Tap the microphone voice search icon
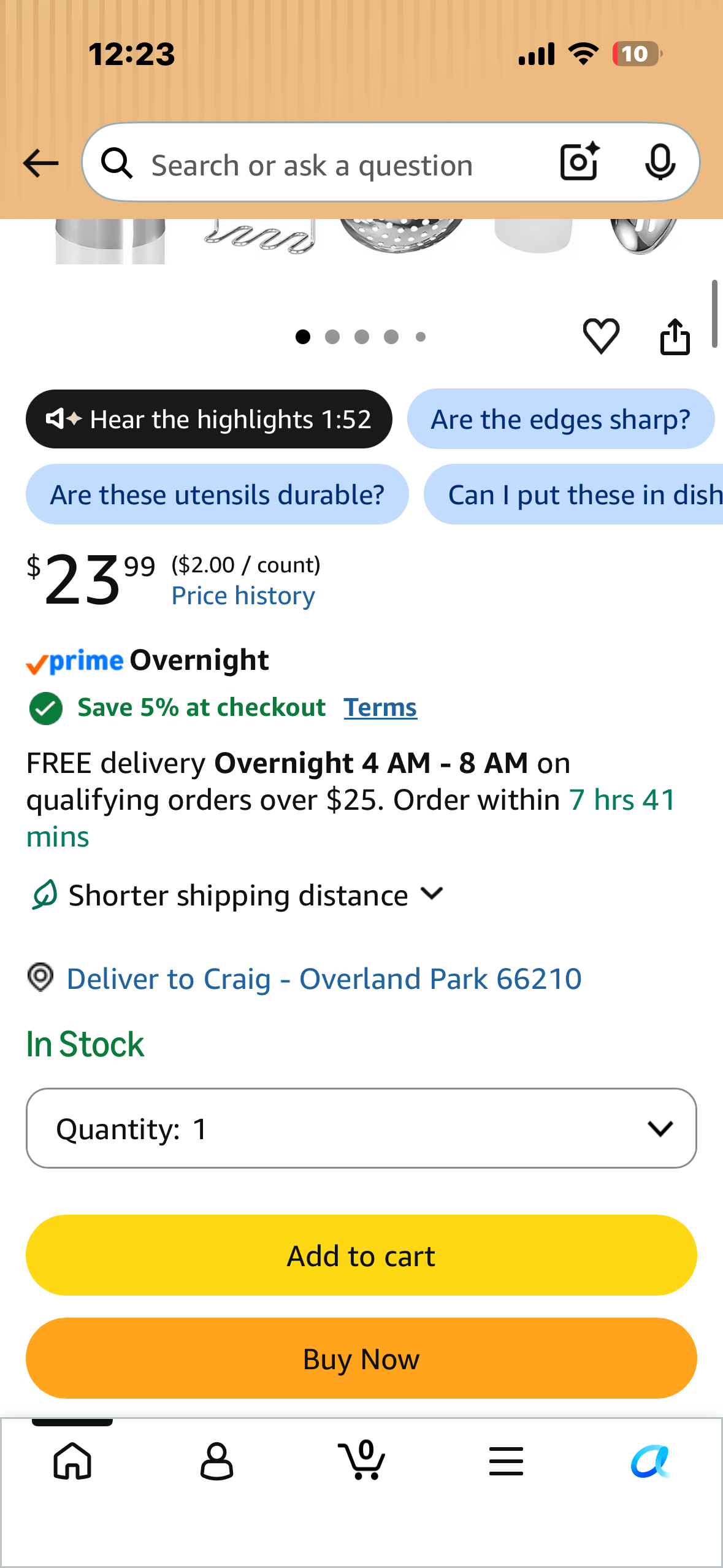723x1568 pixels. (x=660, y=163)
